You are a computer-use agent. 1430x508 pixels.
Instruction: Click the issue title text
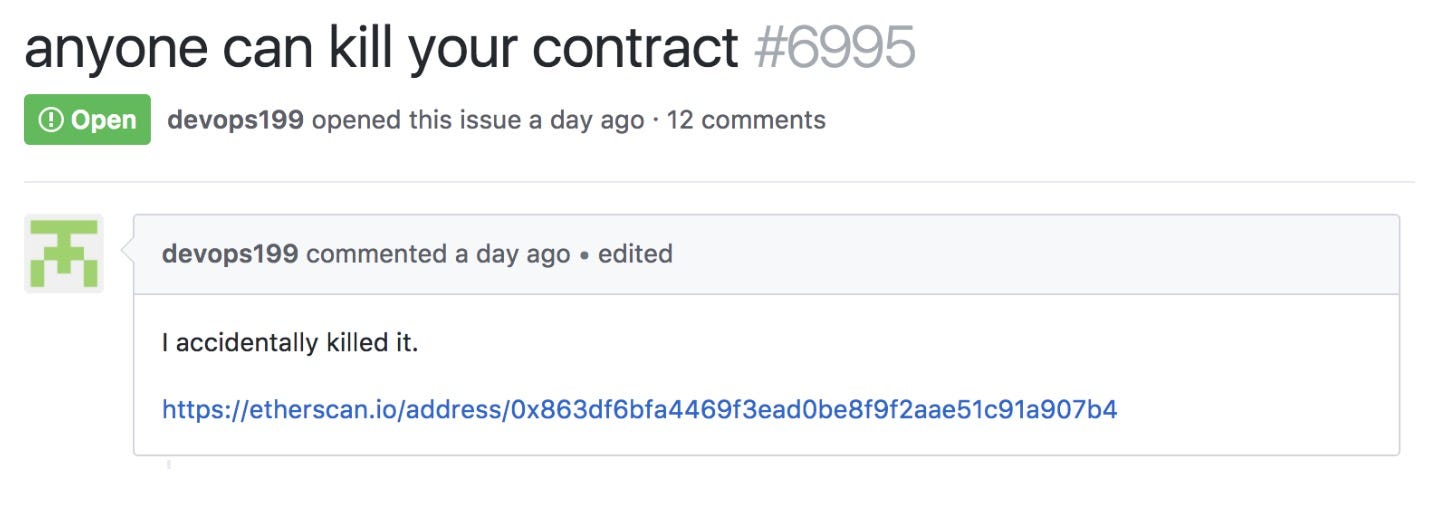pos(381,45)
